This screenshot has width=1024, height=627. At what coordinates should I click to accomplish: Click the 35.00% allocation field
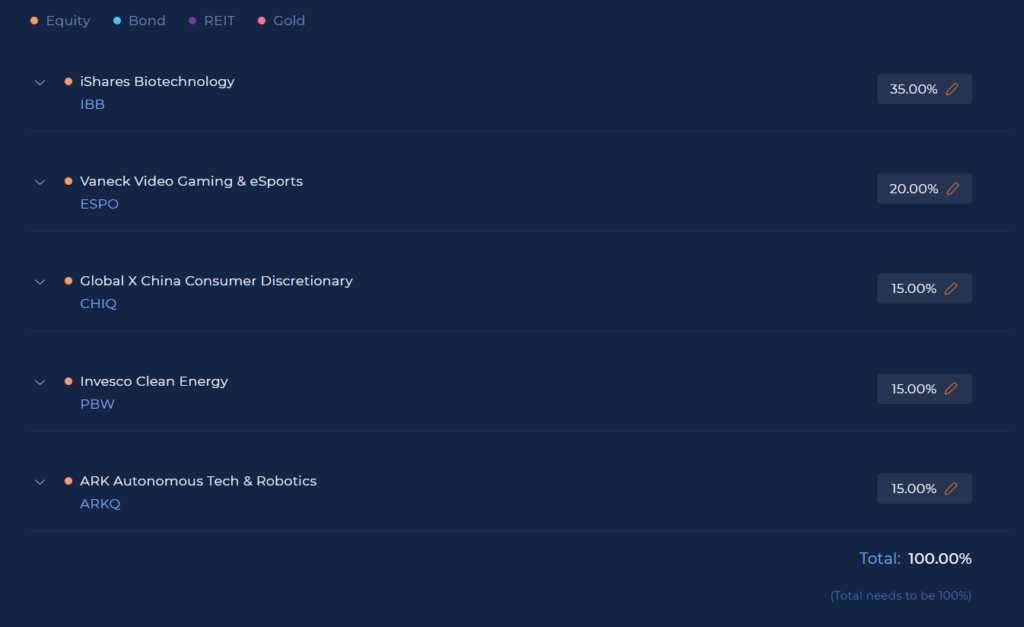pos(924,89)
